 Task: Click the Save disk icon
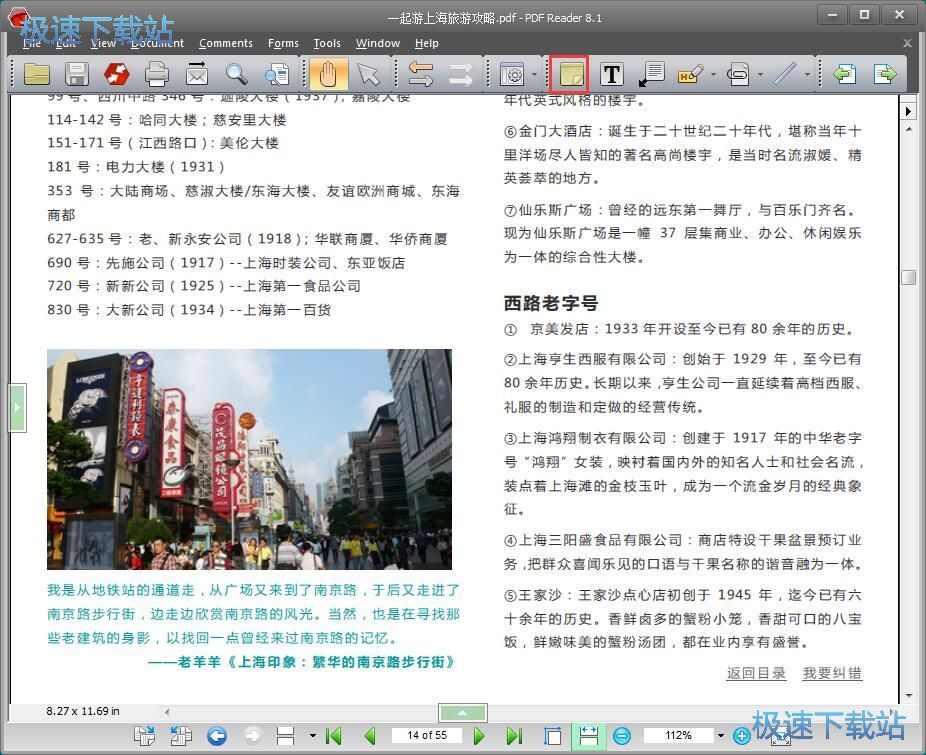77,74
